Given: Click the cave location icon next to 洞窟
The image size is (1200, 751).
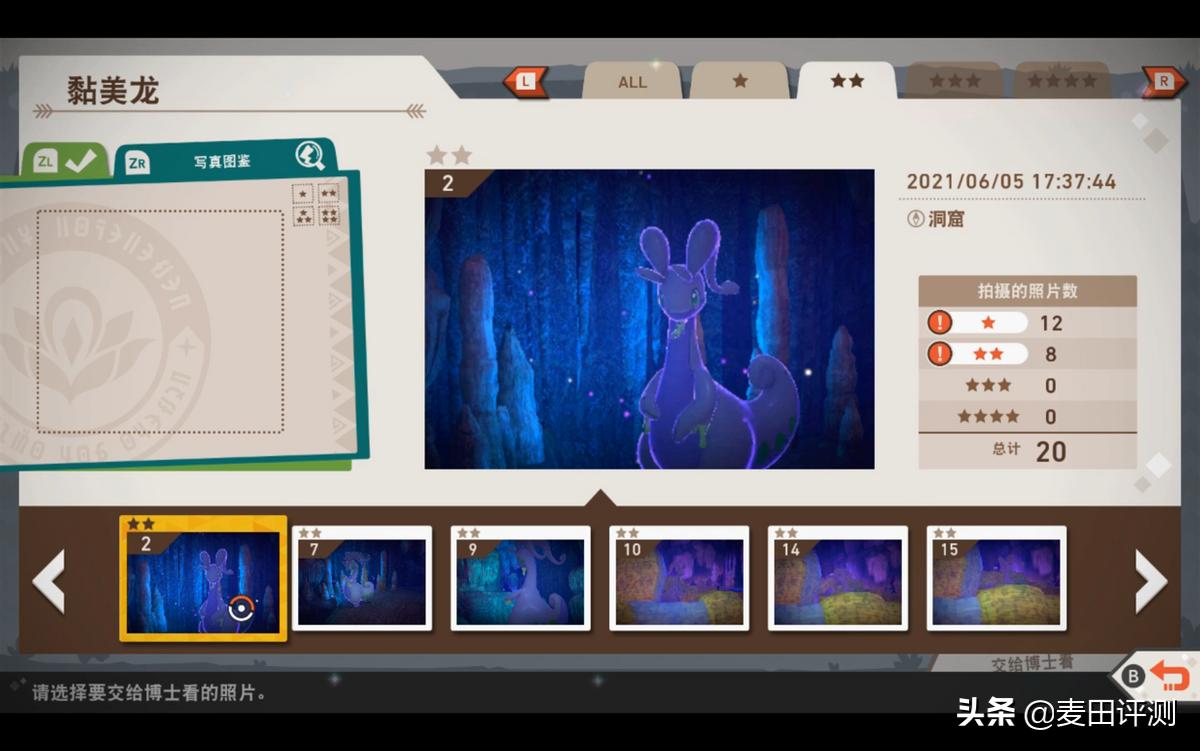Looking at the screenshot, I should click(915, 219).
